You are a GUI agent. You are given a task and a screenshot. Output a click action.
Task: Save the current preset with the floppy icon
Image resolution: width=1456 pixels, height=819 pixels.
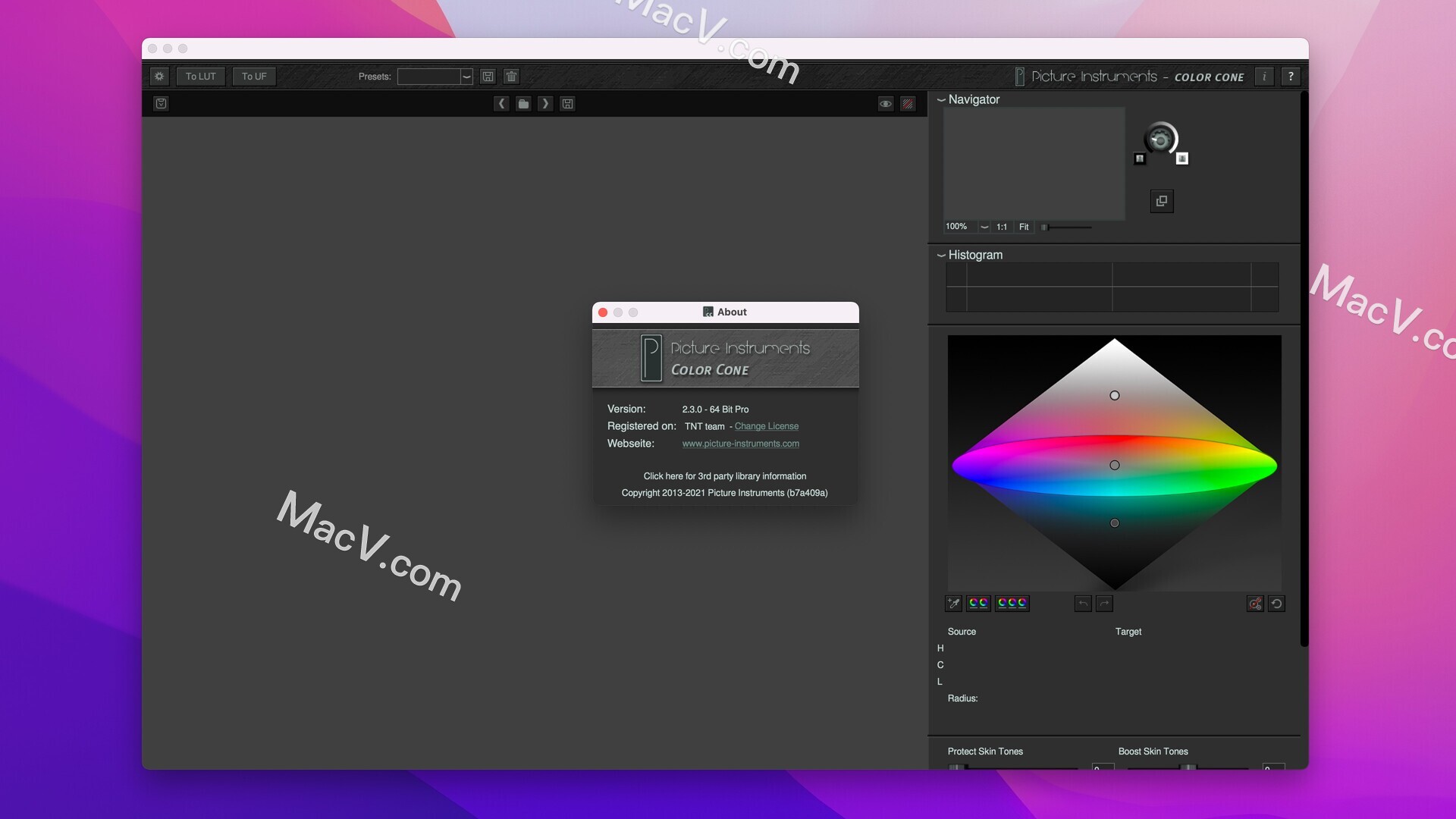488,77
